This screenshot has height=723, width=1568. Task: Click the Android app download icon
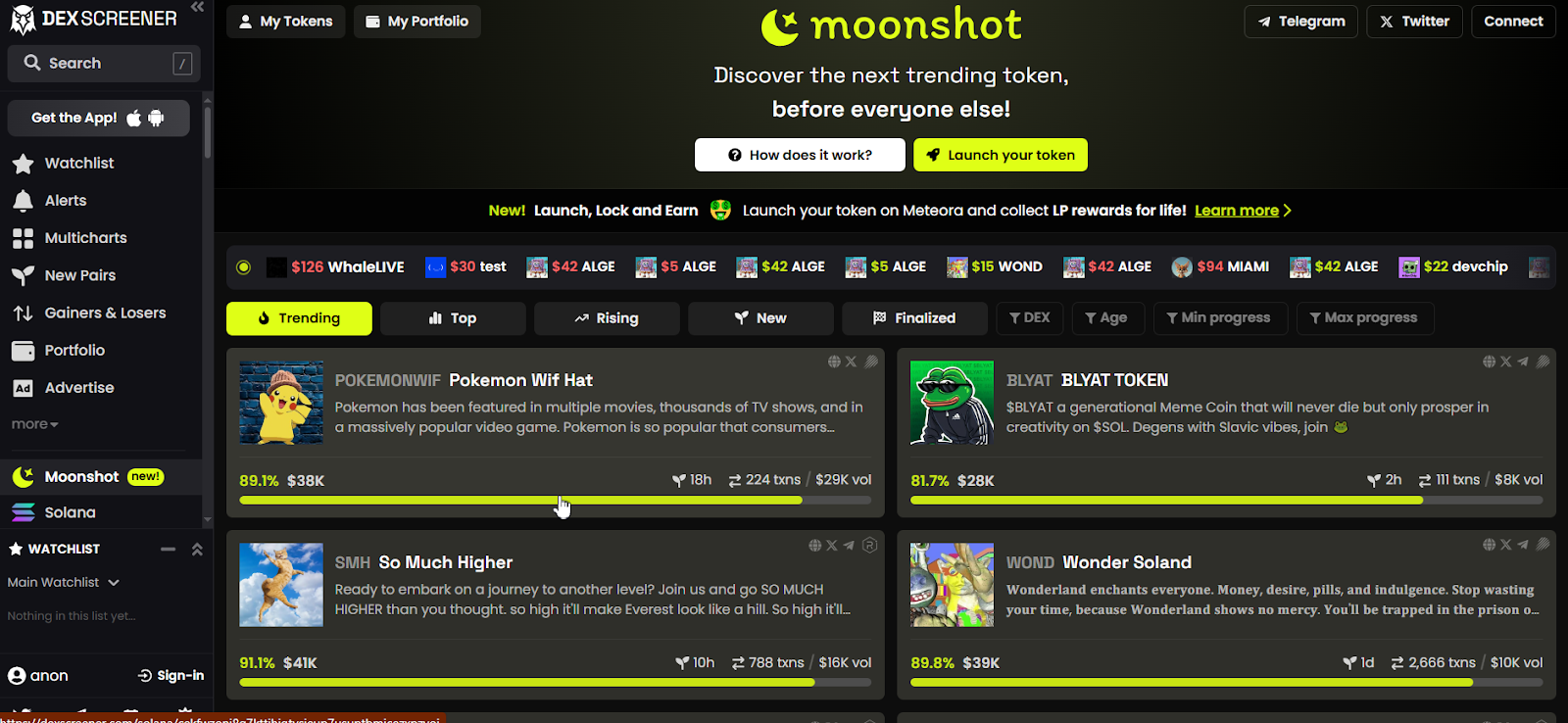point(156,118)
